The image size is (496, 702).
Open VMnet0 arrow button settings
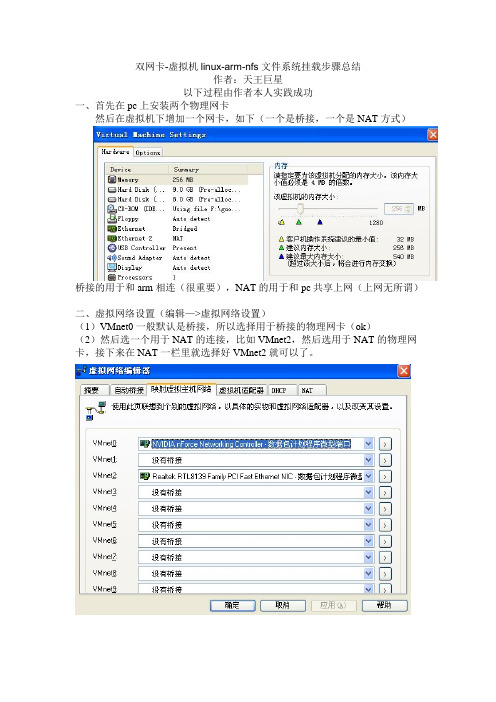coord(385,444)
